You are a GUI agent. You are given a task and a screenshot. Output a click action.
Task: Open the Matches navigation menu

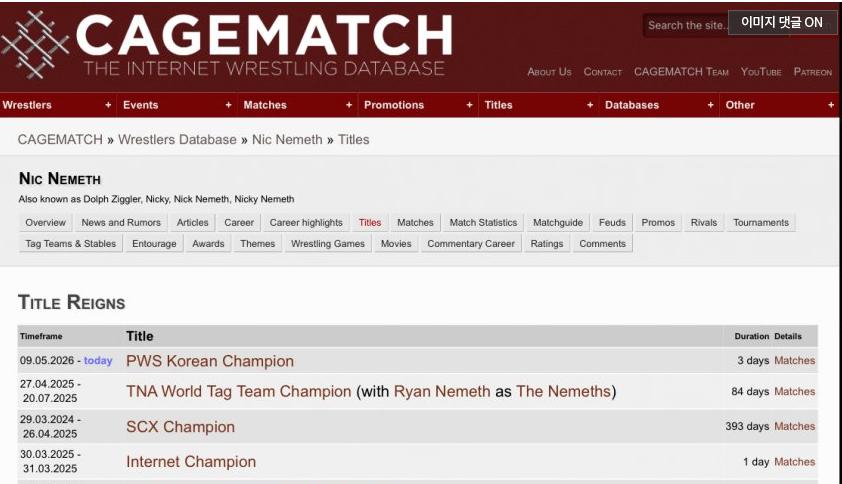coord(265,105)
